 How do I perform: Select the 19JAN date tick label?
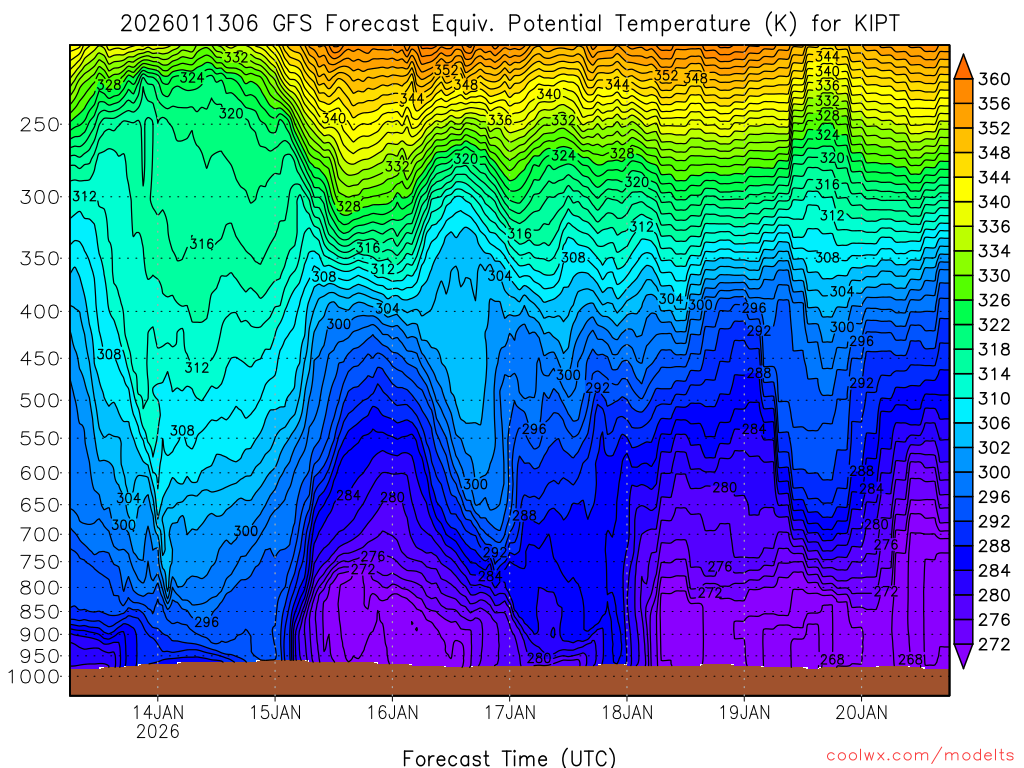click(744, 712)
